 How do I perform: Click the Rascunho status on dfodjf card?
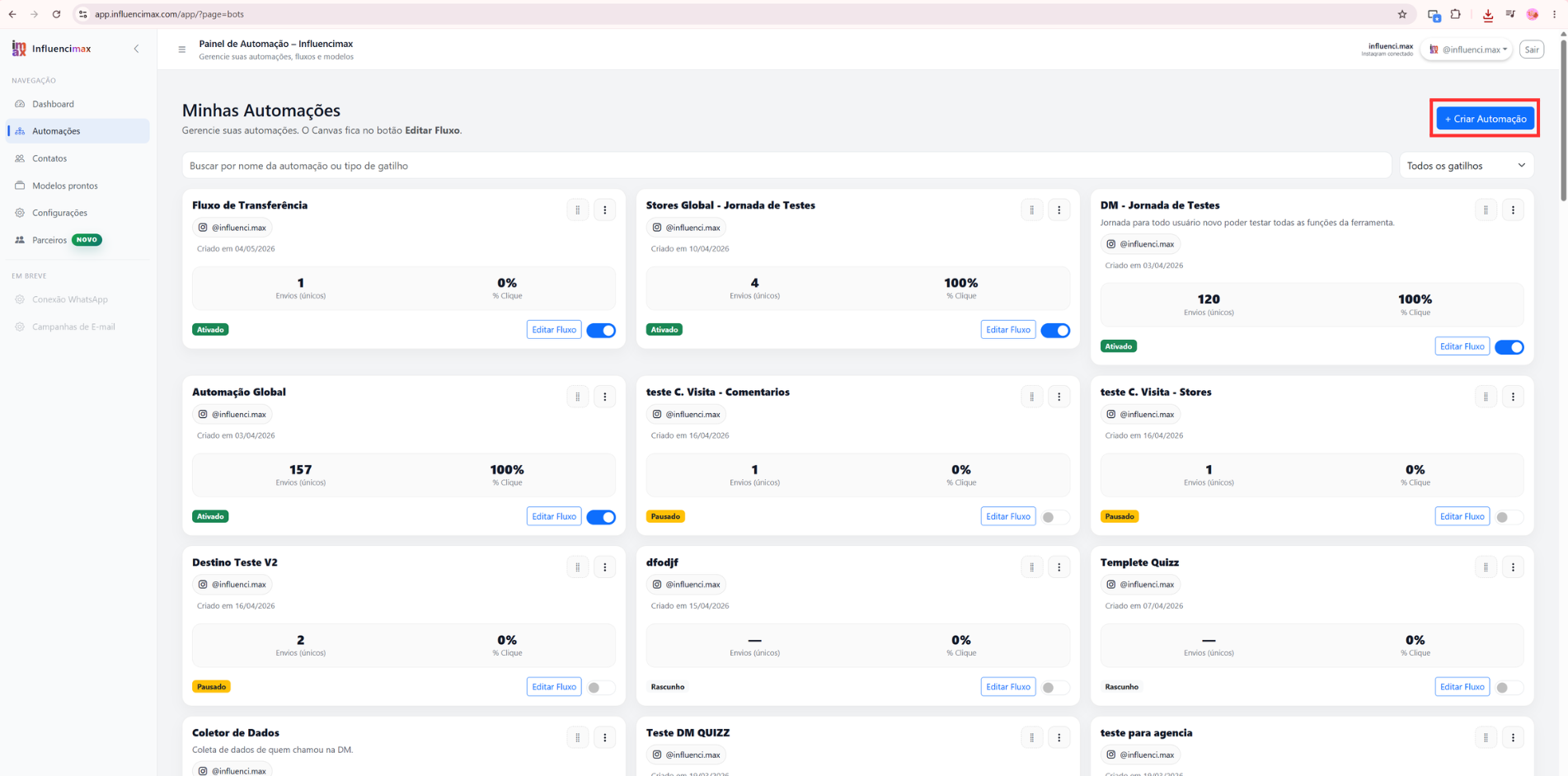pos(668,687)
